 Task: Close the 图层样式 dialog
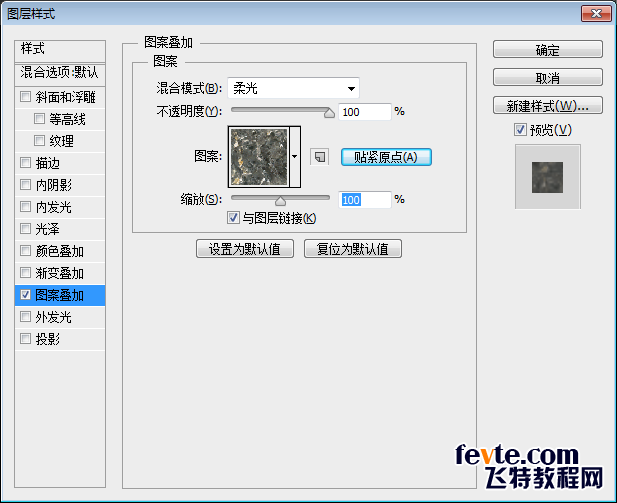[596, 14]
